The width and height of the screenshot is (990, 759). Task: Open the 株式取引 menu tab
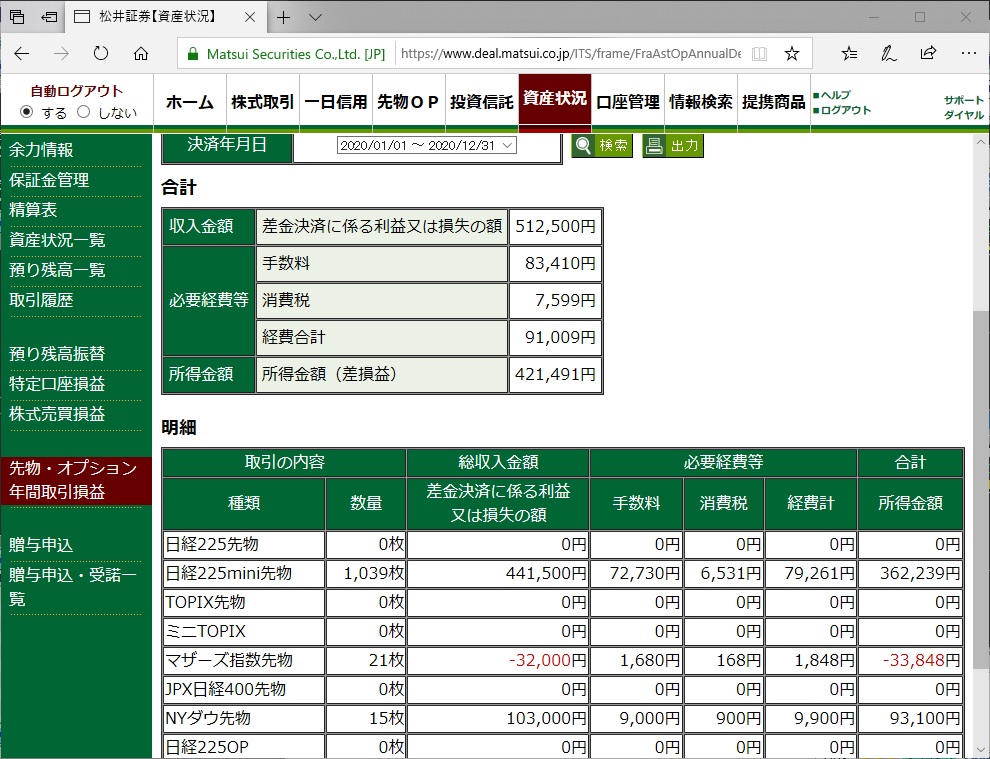(x=262, y=102)
